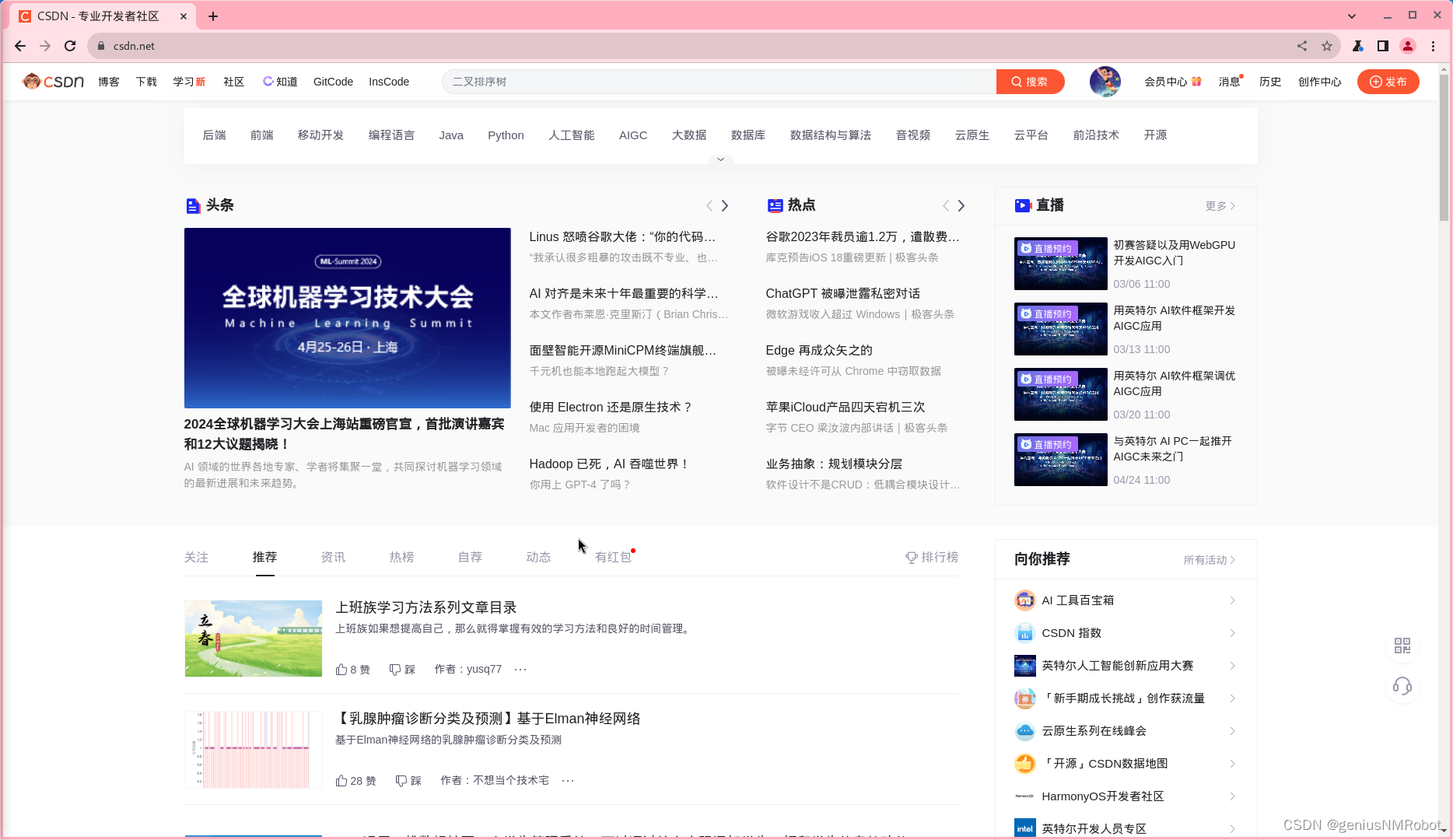Viewport: 1453px width, 840px height.
Task: Open the tab search dropdown chevron
Action: [x=1352, y=16]
